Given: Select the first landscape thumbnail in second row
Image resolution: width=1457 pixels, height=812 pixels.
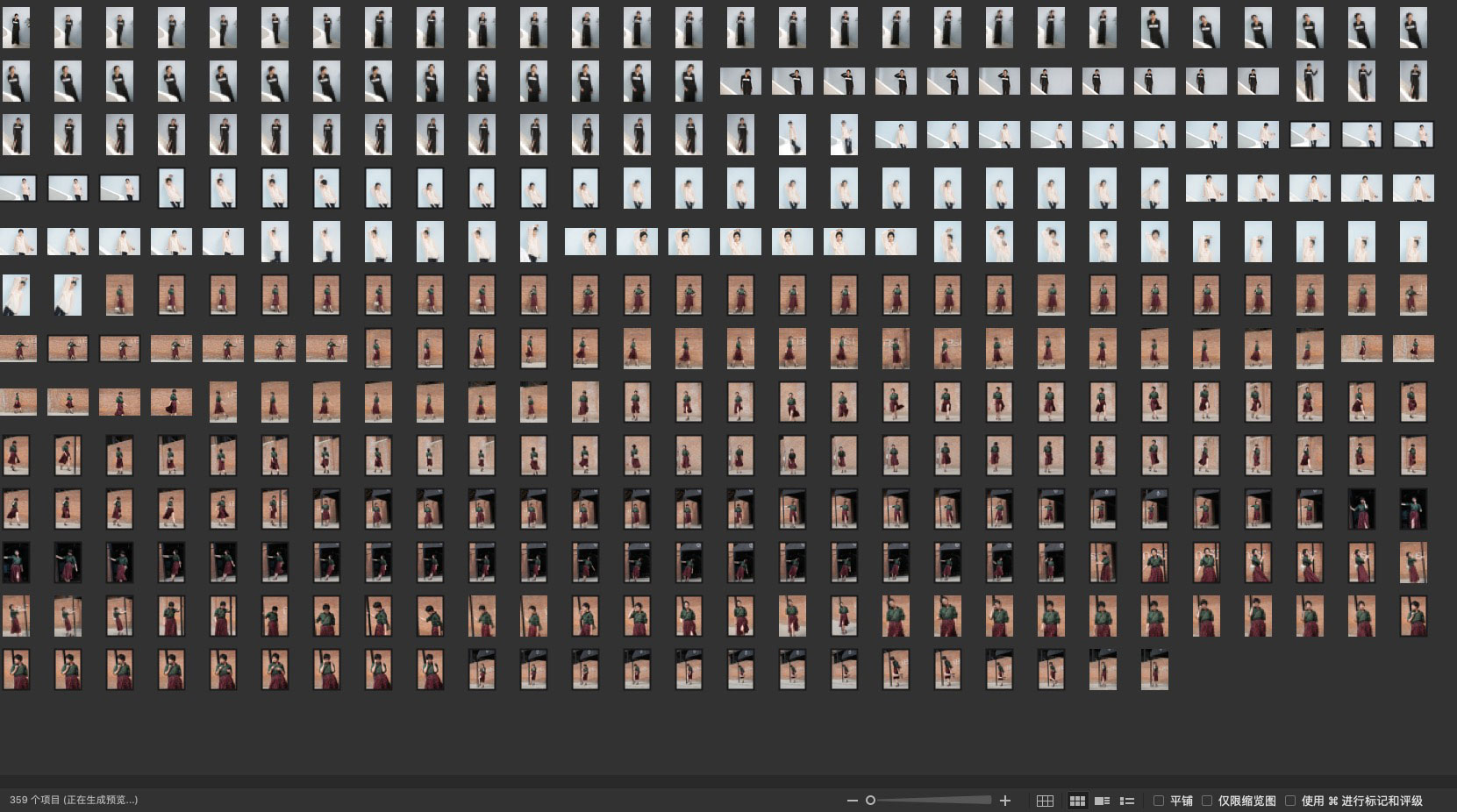Looking at the screenshot, I should point(740,82).
